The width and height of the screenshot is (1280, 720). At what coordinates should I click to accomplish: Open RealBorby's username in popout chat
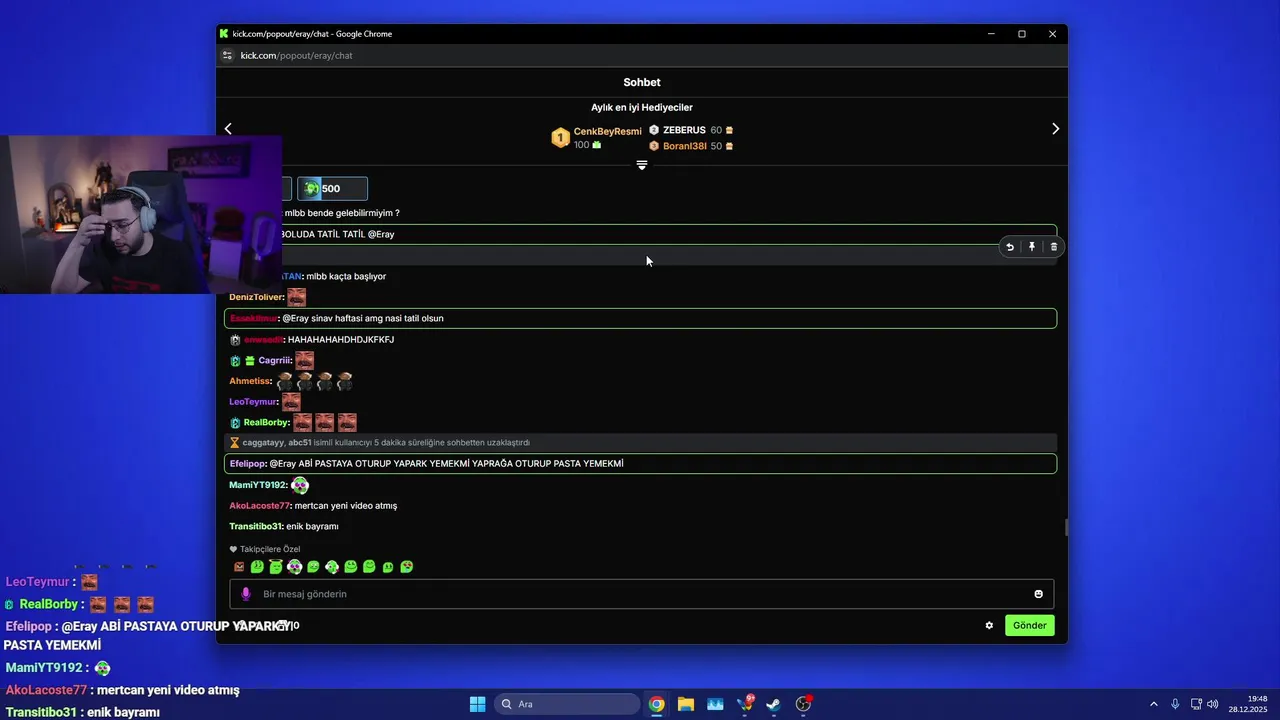coord(266,423)
